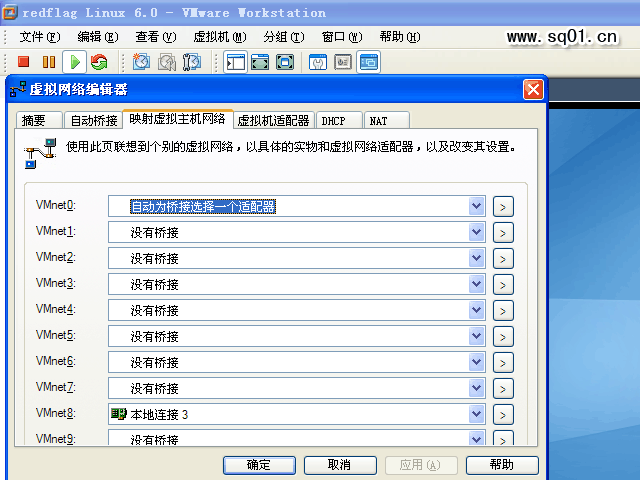The image size is (640, 480).
Task: Open the 编辑(E) menu
Action: pyautogui.click(x=98, y=37)
